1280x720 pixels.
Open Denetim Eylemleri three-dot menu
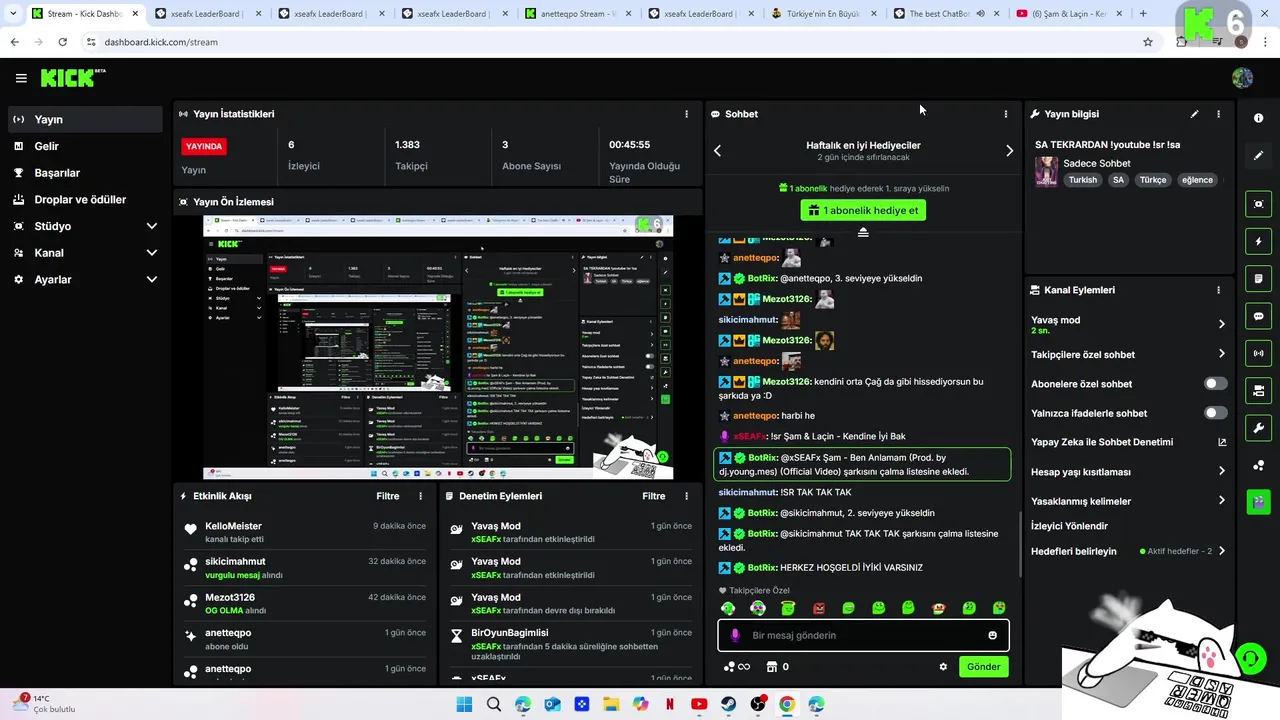pyautogui.click(x=686, y=496)
